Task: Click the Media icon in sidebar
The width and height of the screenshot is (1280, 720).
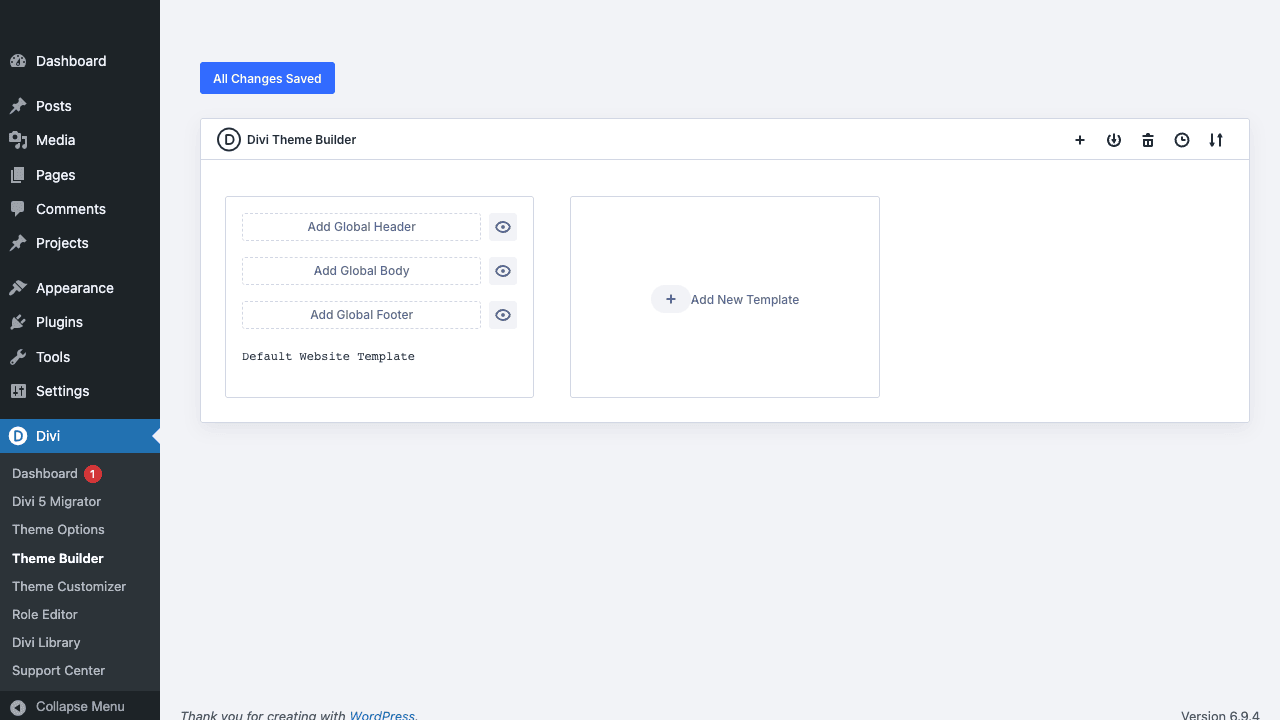Action: pos(18,140)
